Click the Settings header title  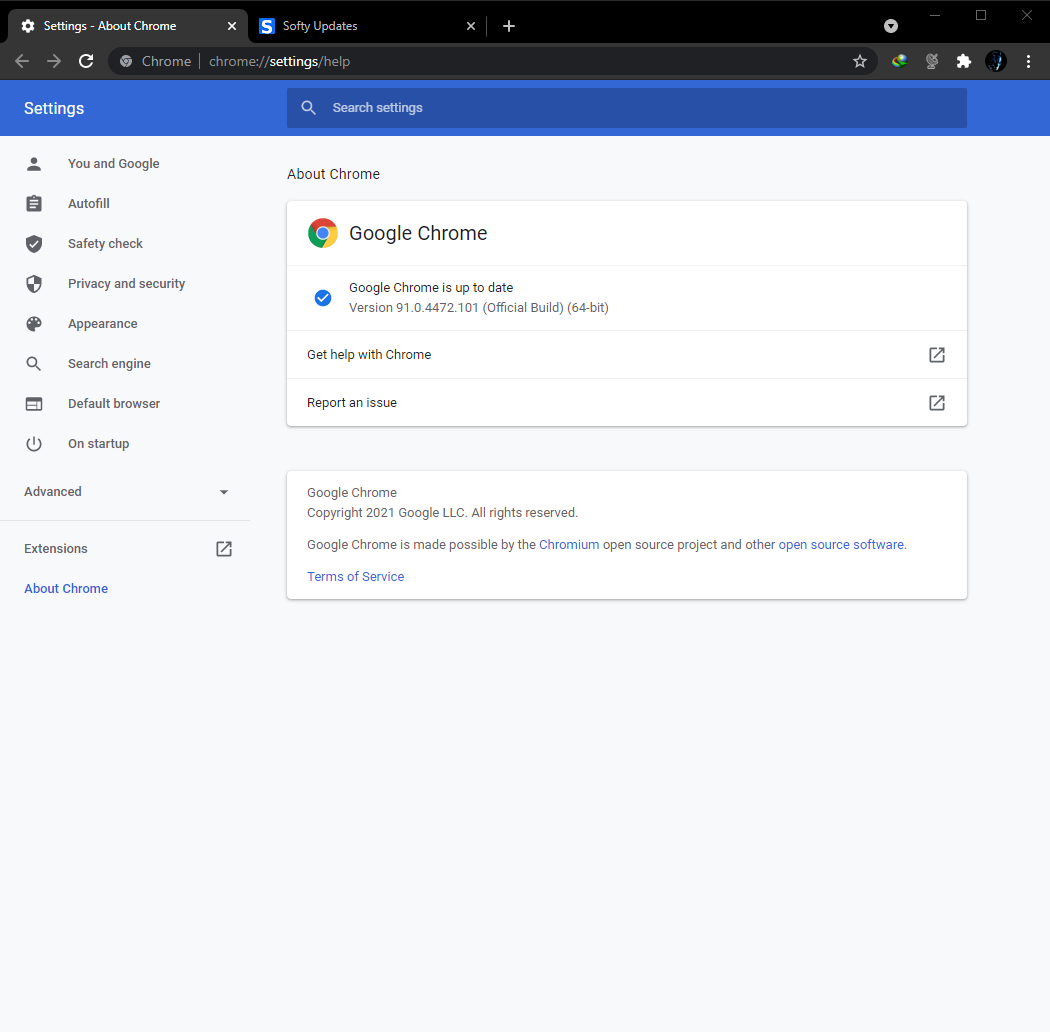click(x=54, y=108)
